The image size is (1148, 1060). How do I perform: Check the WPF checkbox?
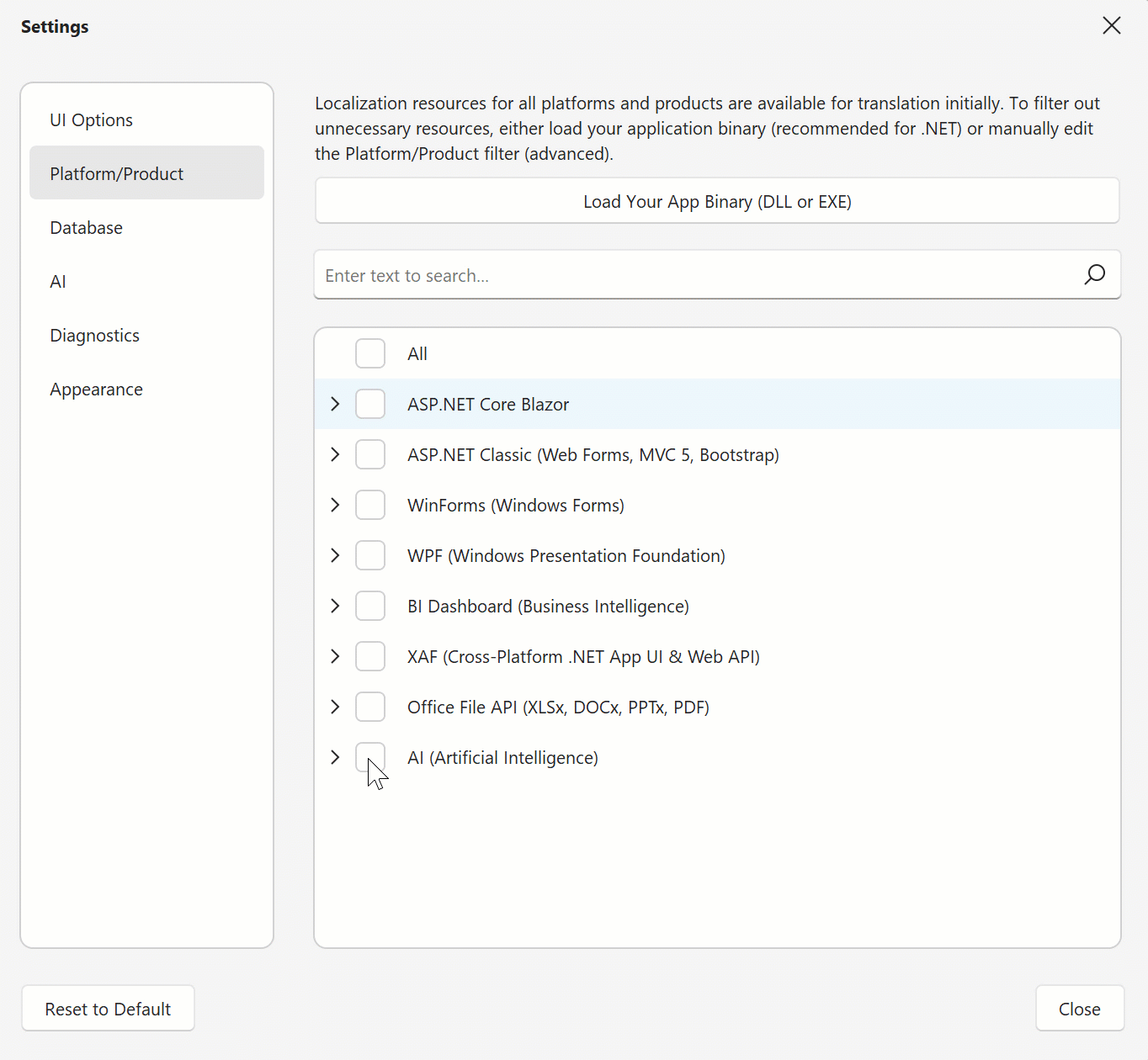coord(370,555)
